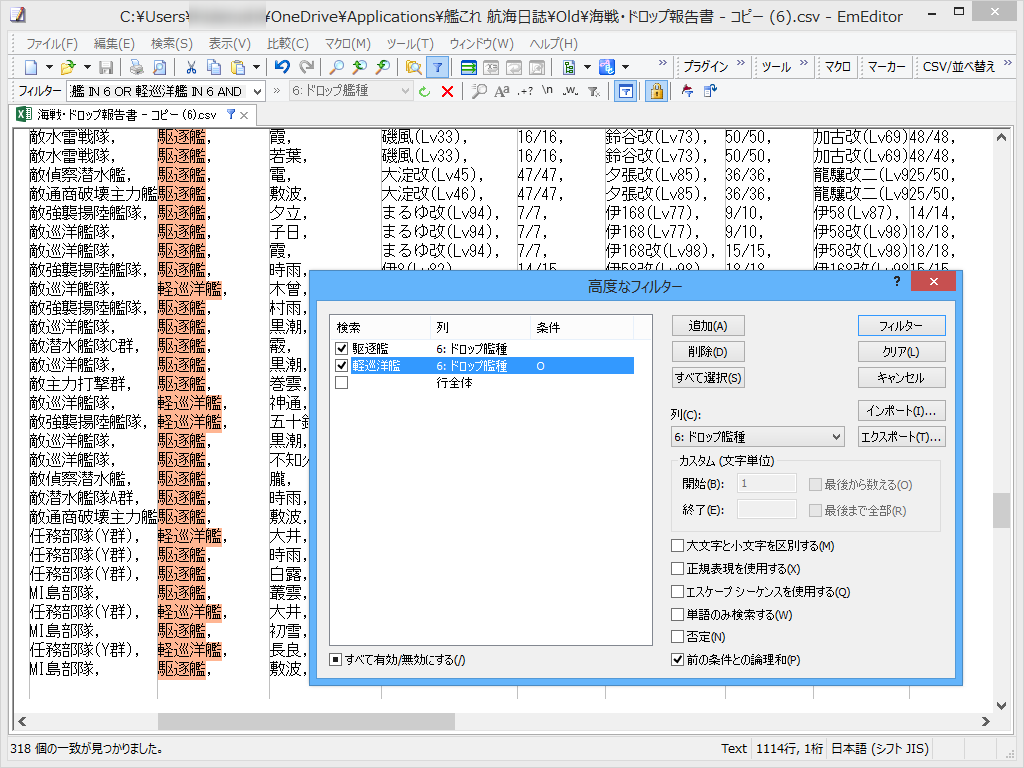Click the green Refresh filter icon
The height and width of the screenshot is (768, 1024).
click(x=424, y=91)
